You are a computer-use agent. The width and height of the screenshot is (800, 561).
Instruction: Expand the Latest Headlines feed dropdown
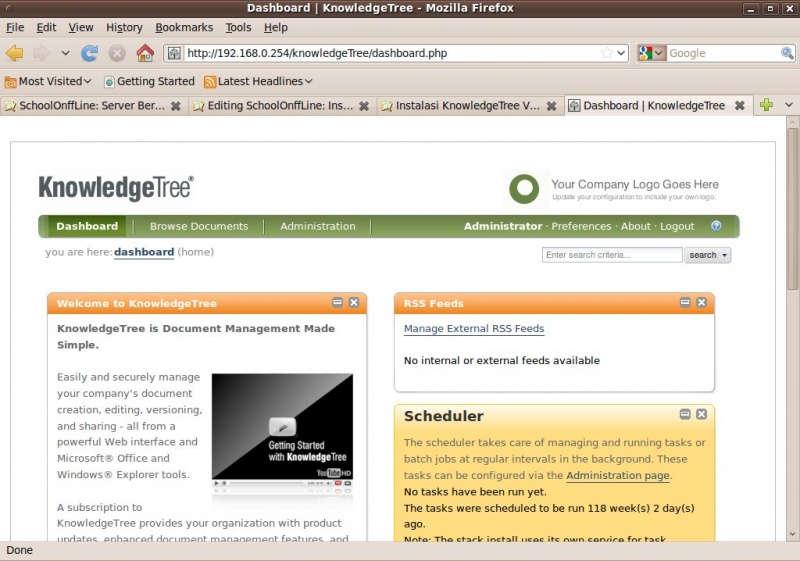tap(258, 81)
